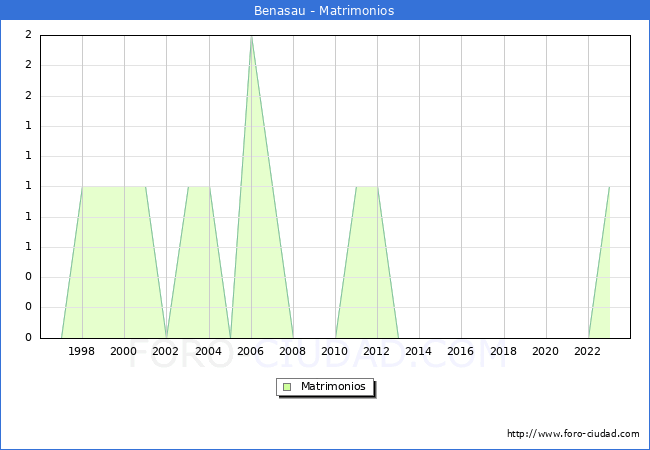The width and height of the screenshot is (650, 450).
Task: Click the 2023 data point at chart end
Action: point(609,187)
